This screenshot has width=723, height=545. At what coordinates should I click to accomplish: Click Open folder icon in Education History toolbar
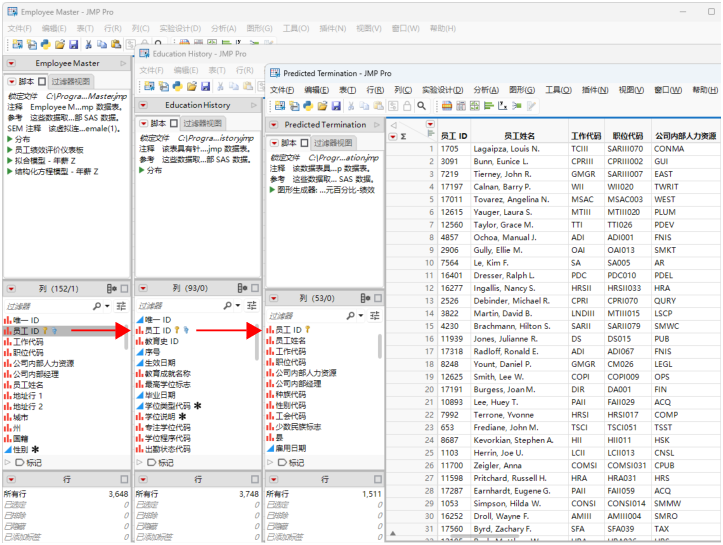tap(192, 86)
